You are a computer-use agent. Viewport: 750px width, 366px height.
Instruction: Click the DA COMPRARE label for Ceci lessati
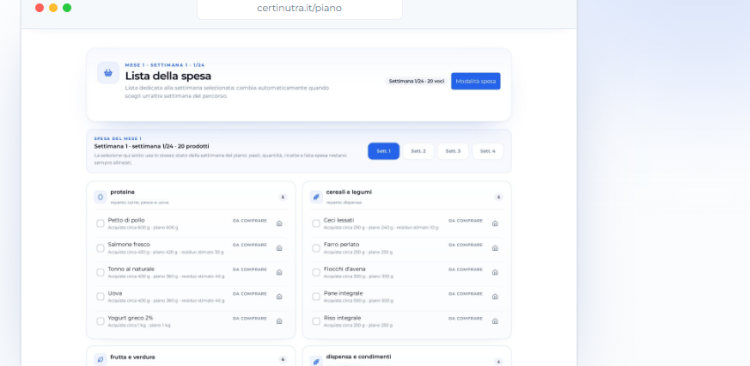[x=465, y=221]
